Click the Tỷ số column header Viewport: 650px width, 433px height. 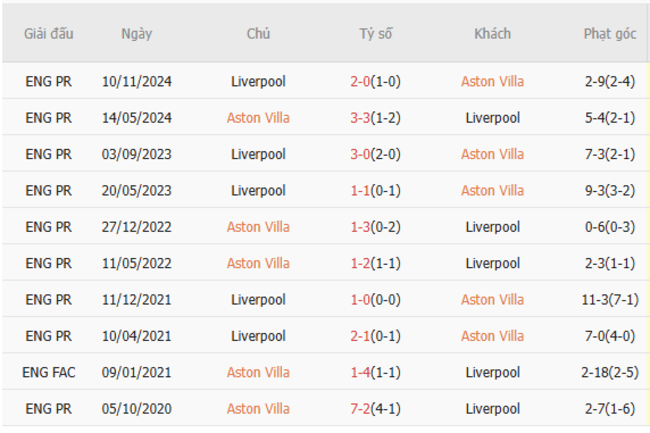[376, 33]
